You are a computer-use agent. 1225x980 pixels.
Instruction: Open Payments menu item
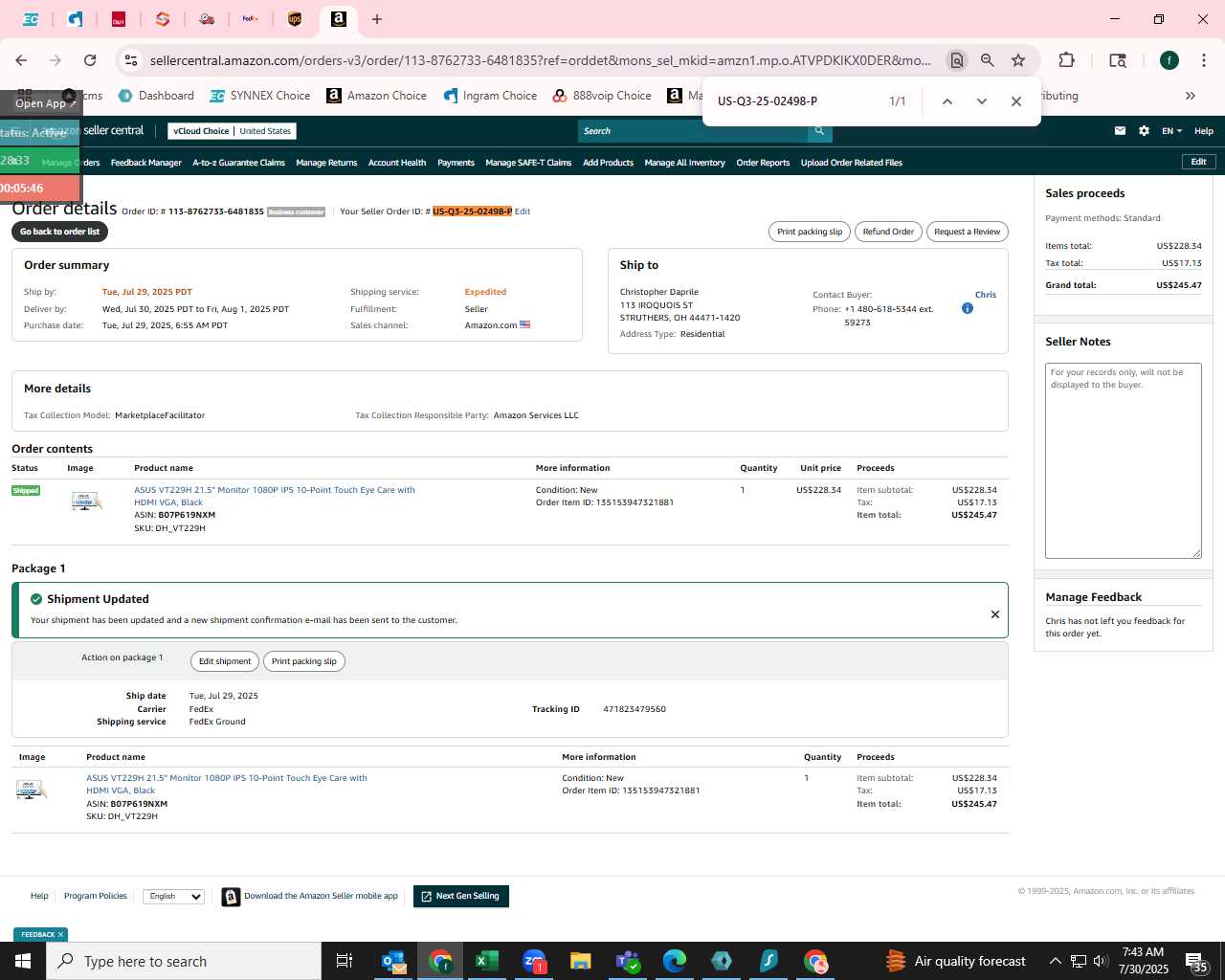(456, 163)
